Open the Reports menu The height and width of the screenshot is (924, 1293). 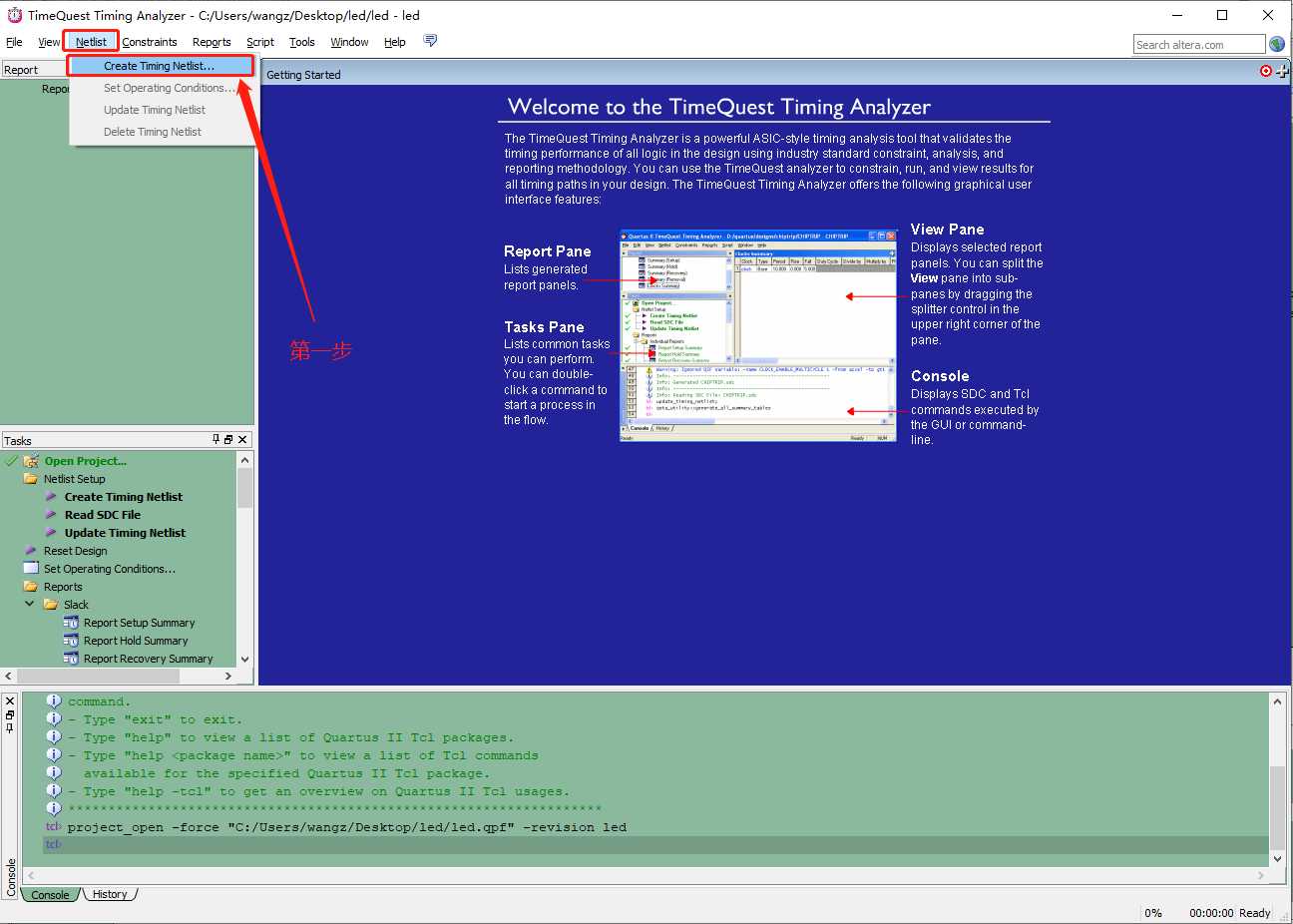(212, 42)
